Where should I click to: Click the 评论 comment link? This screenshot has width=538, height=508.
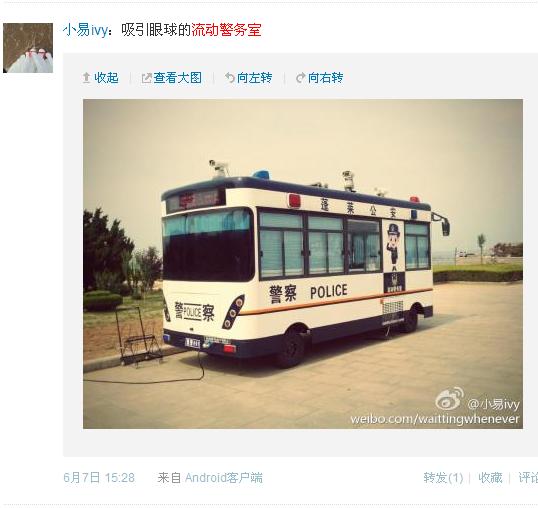pyautogui.click(x=528, y=477)
